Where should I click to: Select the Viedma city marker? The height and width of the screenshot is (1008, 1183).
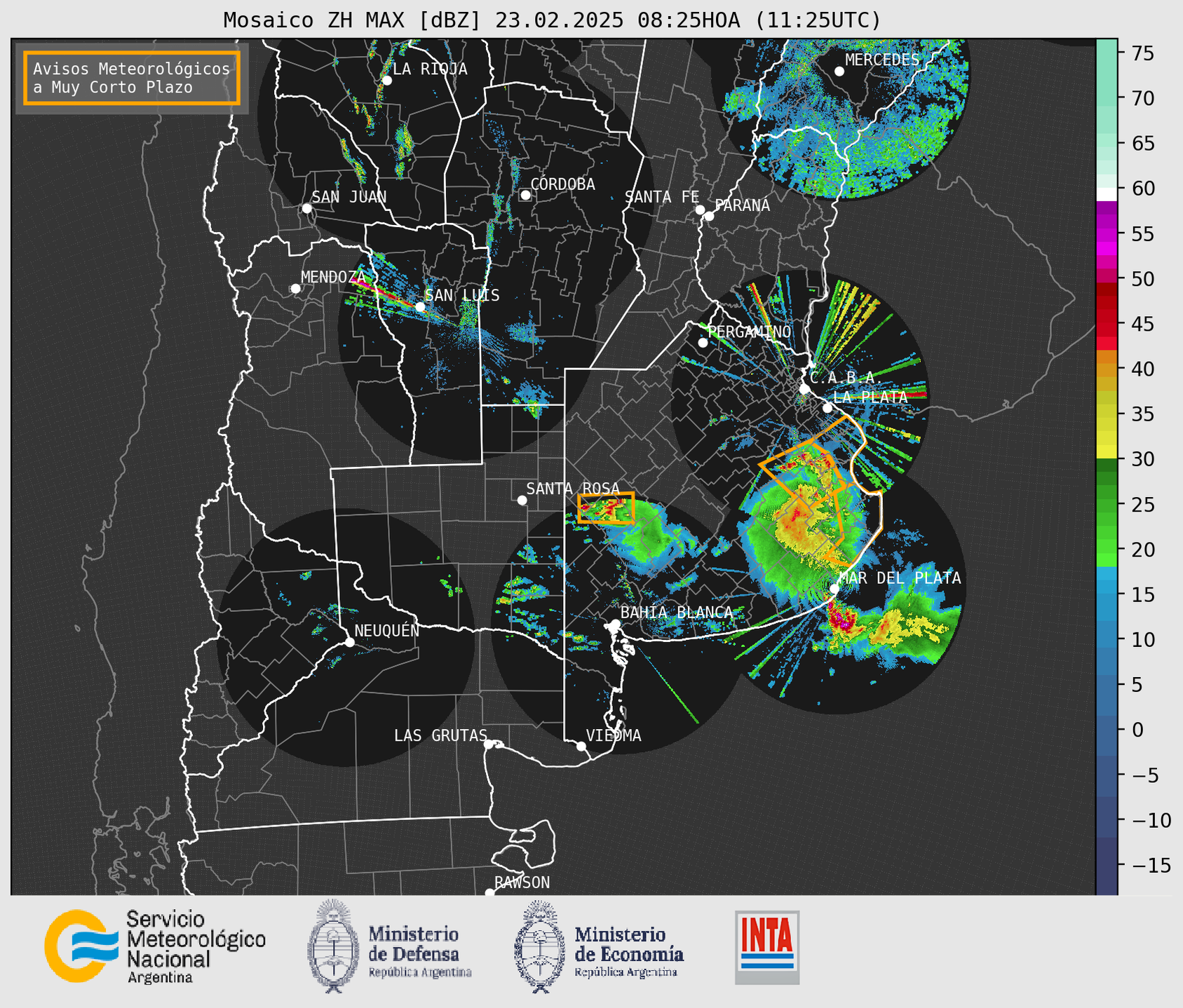581,746
